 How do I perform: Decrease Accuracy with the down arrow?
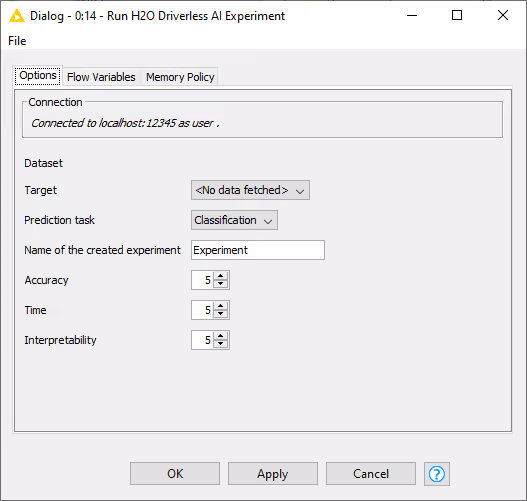[x=220, y=284]
